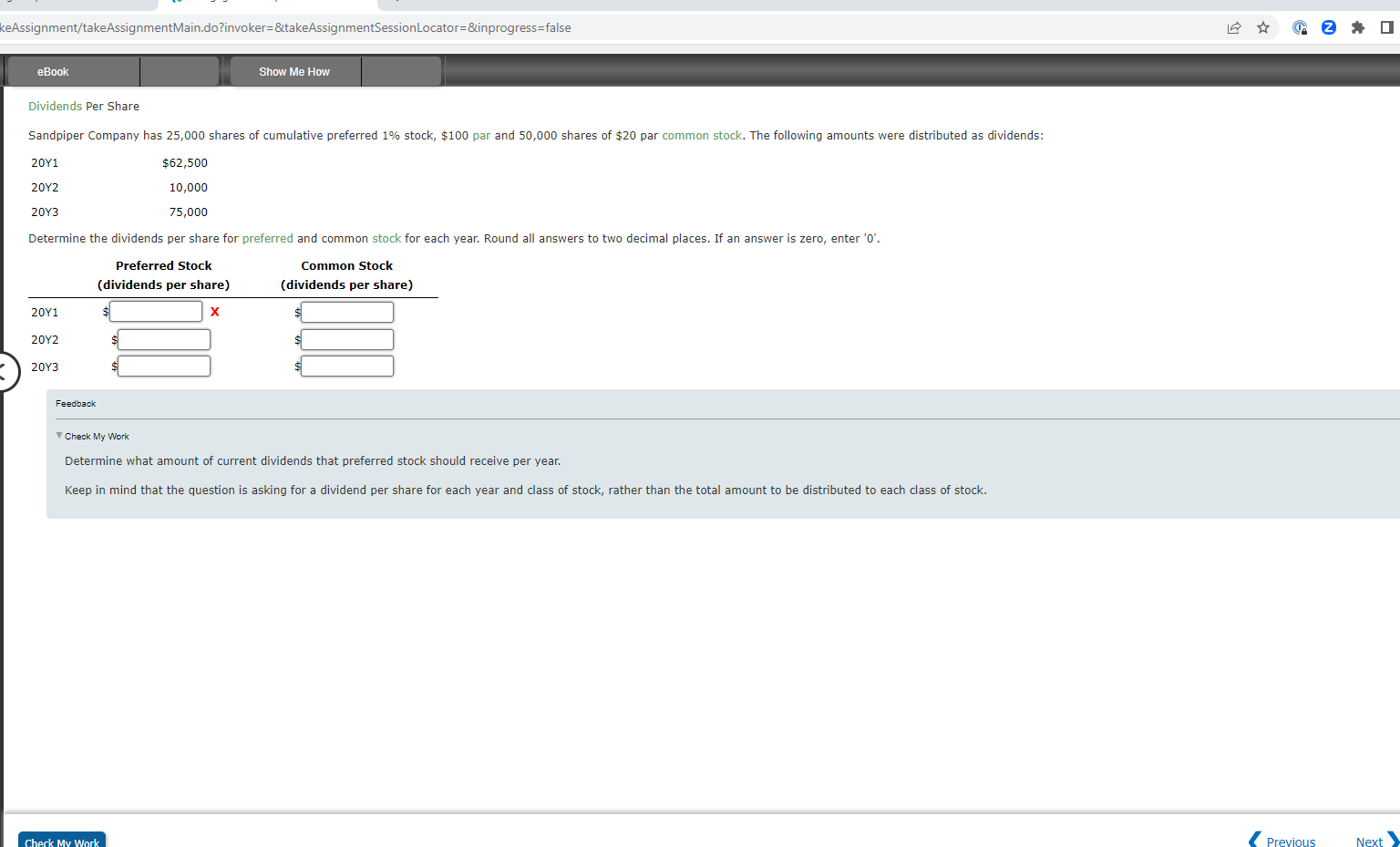This screenshot has width=1400, height=847.
Task: Open the 'stock' glossary link in instructions
Action: [x=386, y=238]
